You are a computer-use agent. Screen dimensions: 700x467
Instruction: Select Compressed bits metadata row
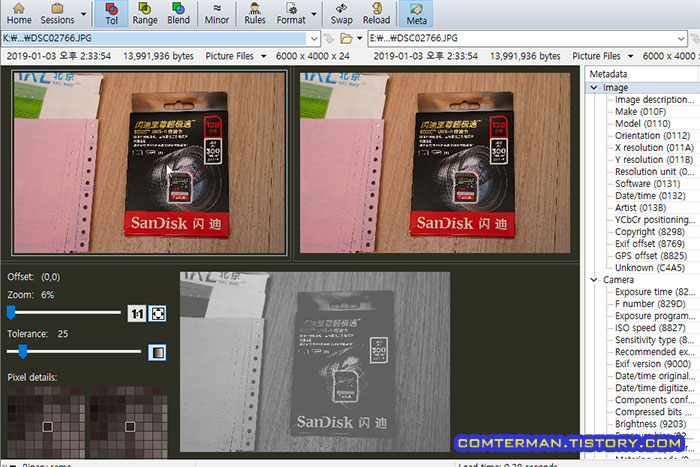pos(653,412)
